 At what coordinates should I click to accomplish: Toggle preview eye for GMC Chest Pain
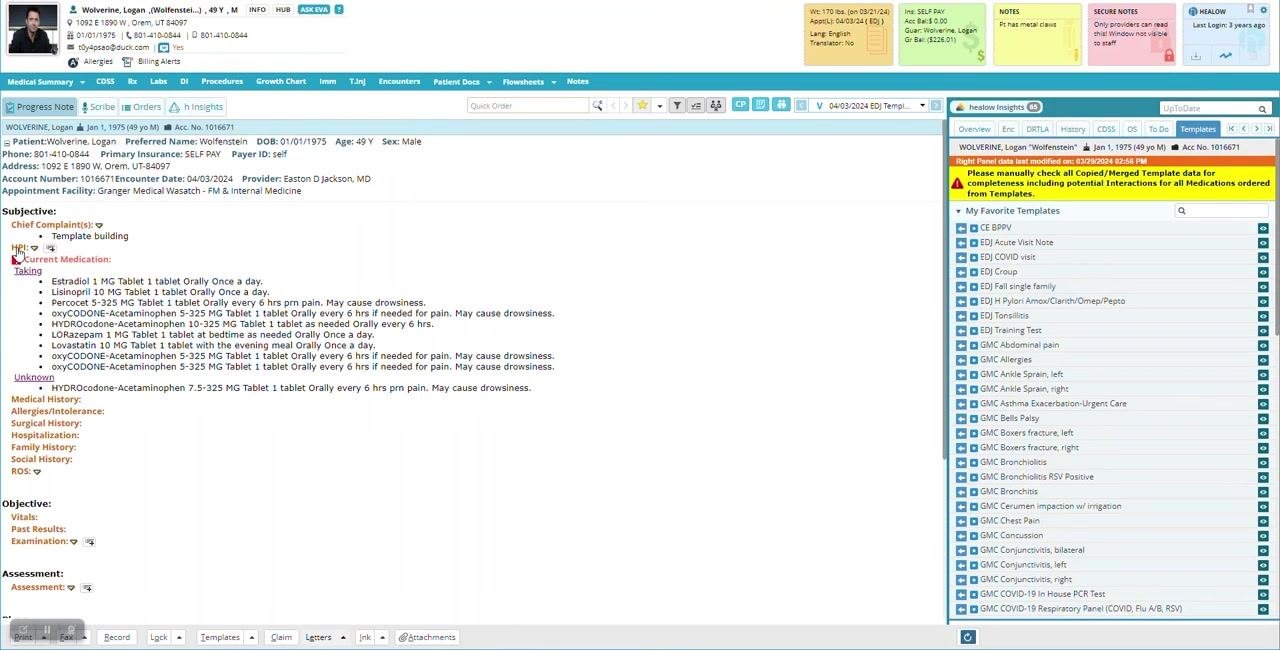(1263, 521)
